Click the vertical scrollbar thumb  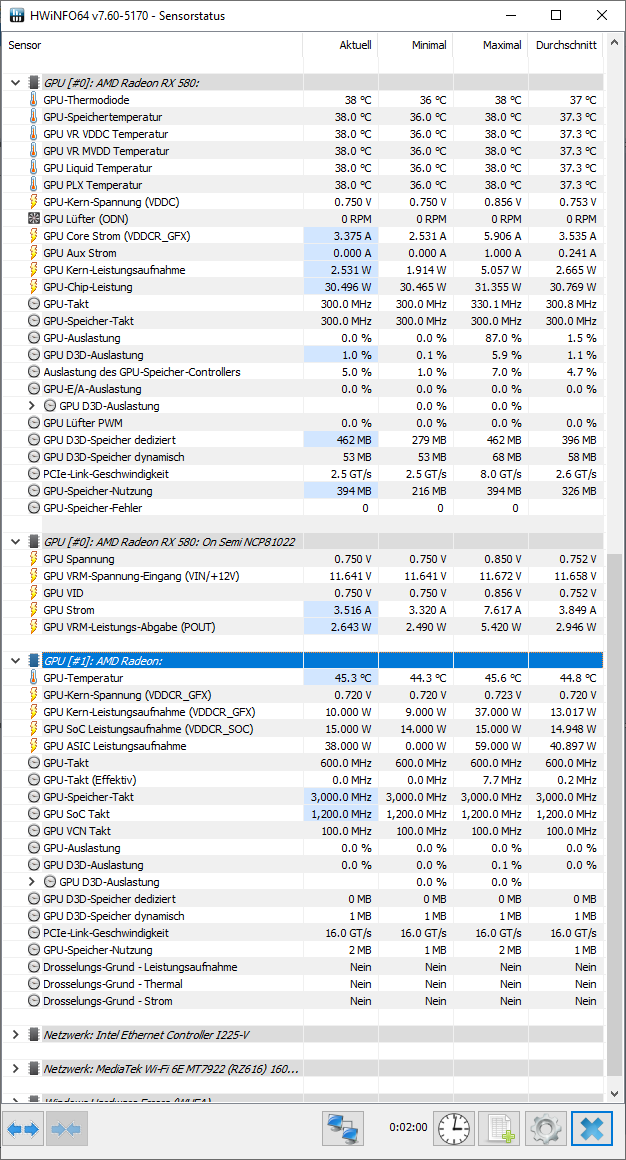pos(614,815)
